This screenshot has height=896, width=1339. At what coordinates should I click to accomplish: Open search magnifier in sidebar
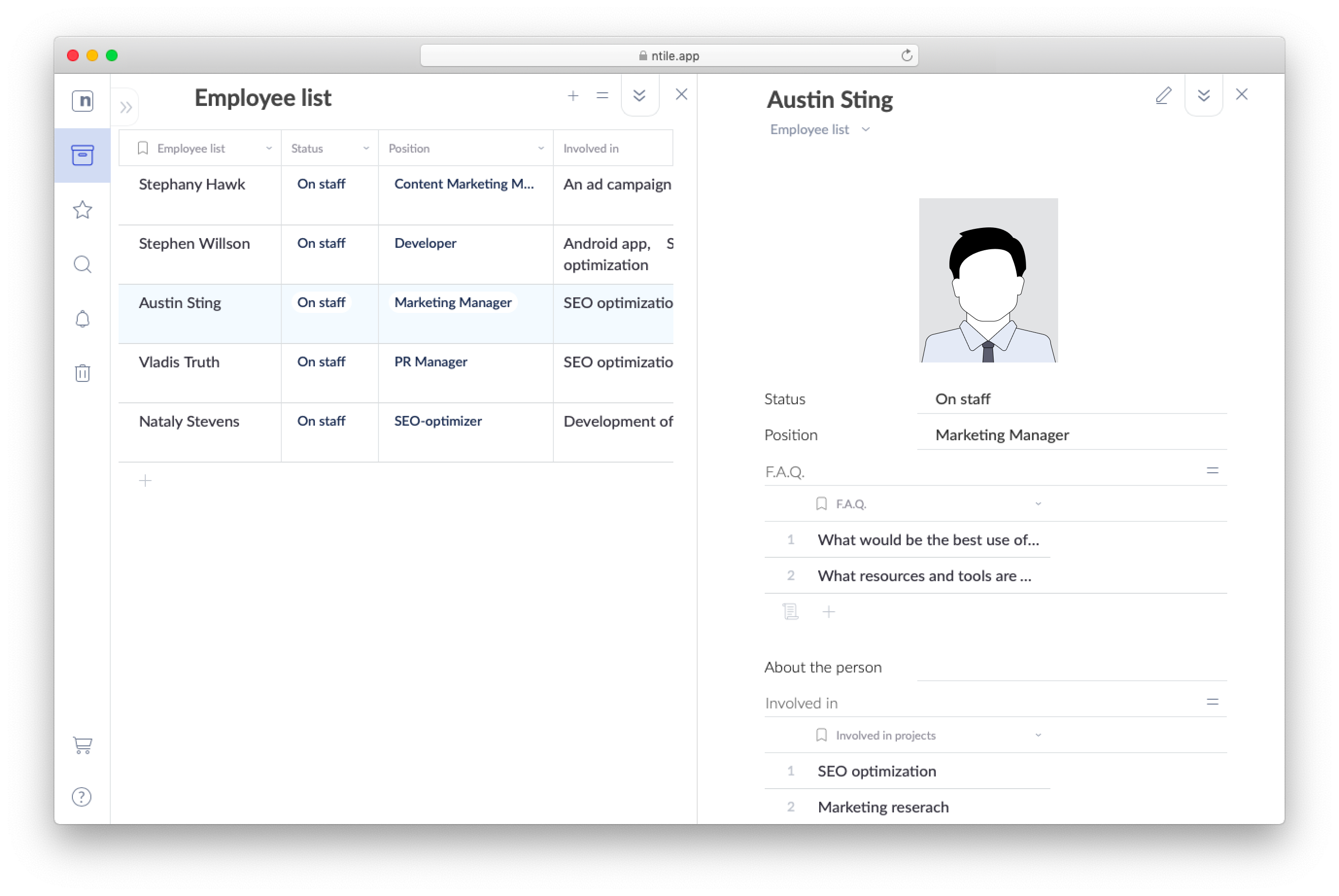click(82, 264)
